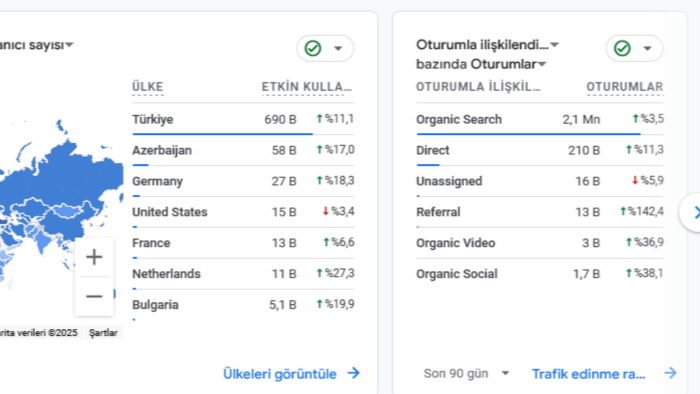
Task: Click the ÜLKE column header
Action: point(148,87)
